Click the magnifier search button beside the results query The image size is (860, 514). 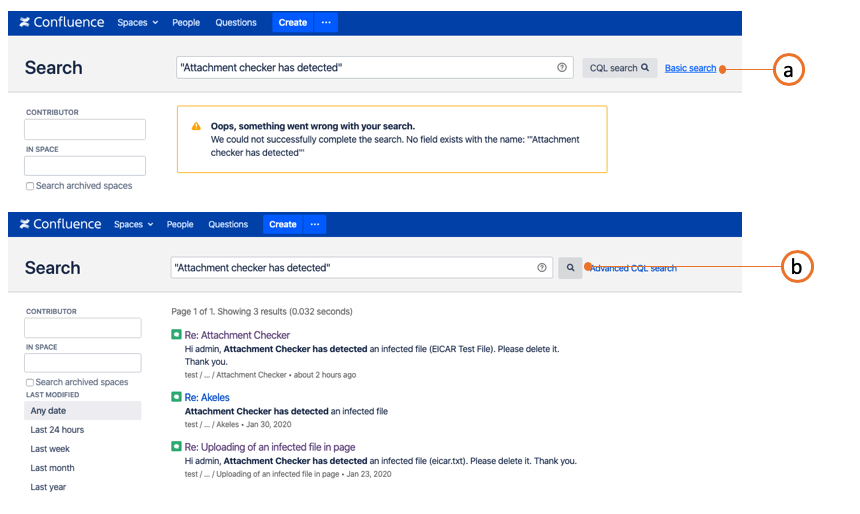570,268
